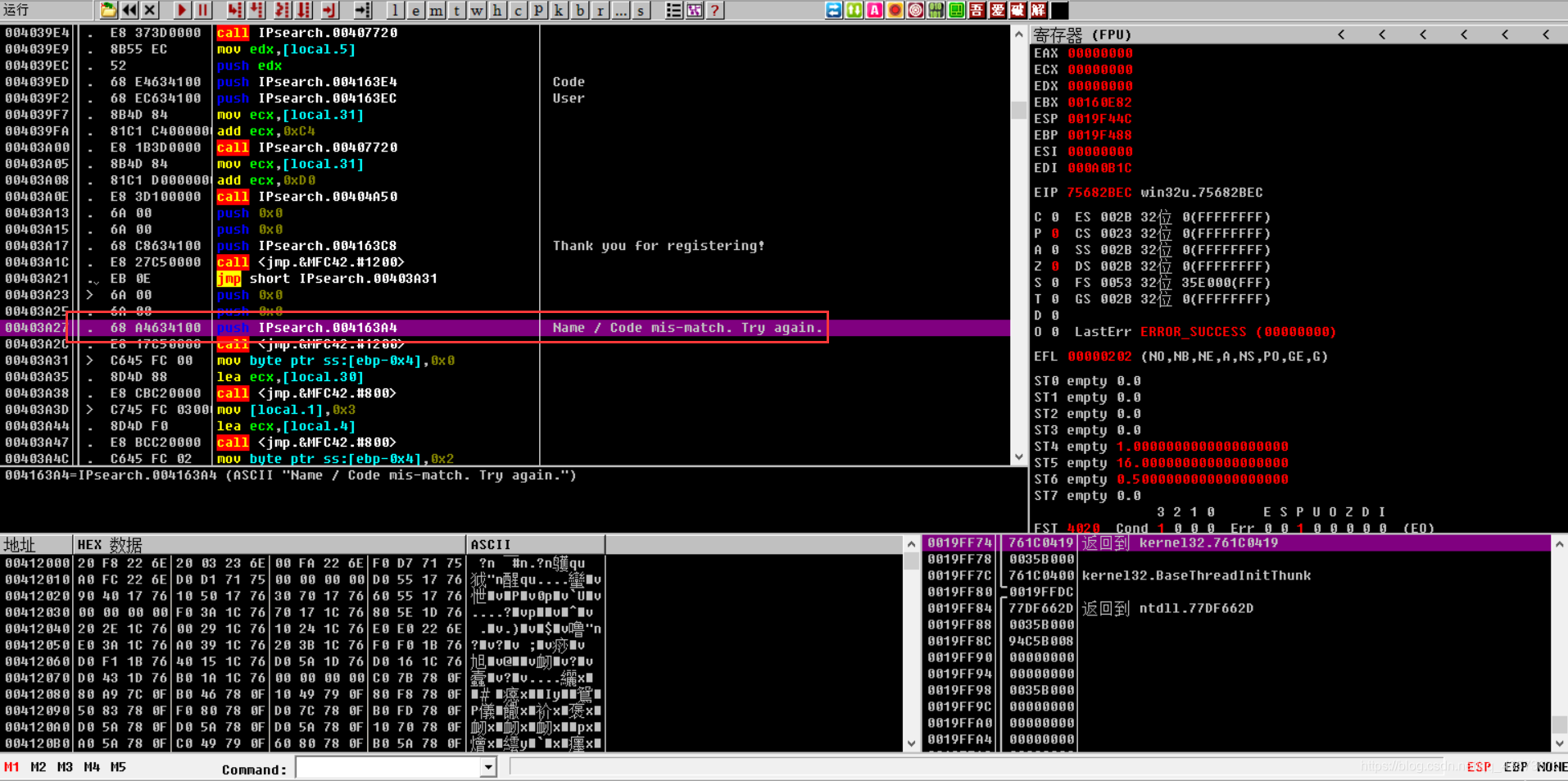
Task: Click the pink 'A' plugin icon
Action: [875, 10]
